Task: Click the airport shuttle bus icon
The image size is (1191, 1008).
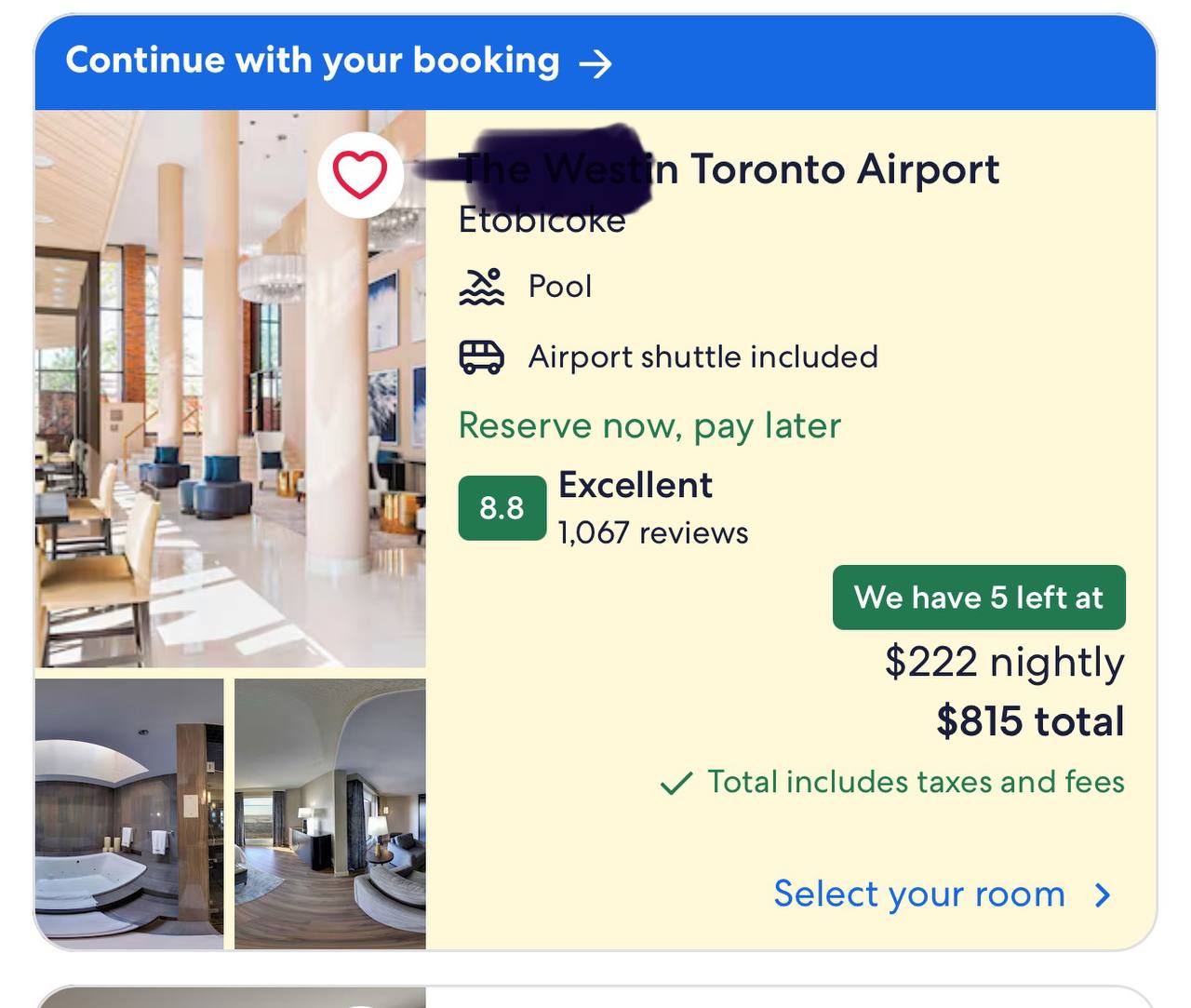Action: coord(482,357)
